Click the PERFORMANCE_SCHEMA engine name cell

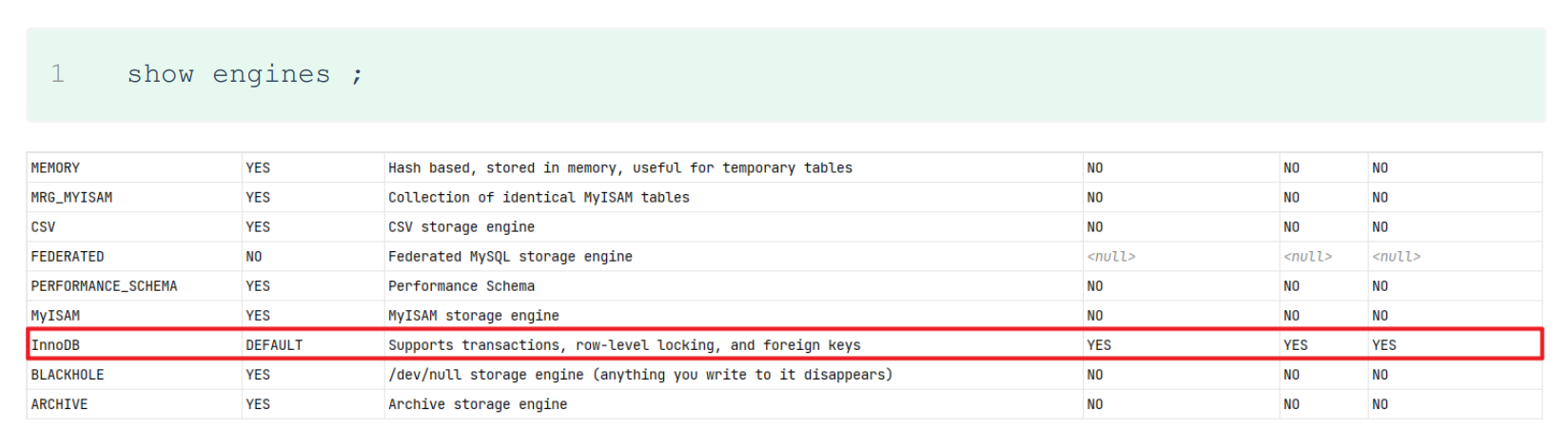tap(104, 286)
